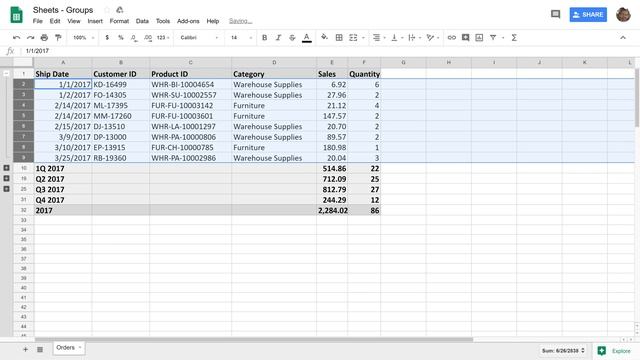Viewport: 640px width, 360px height.
Task: Open the Edit menu
Action: click(x=55, y=21)
